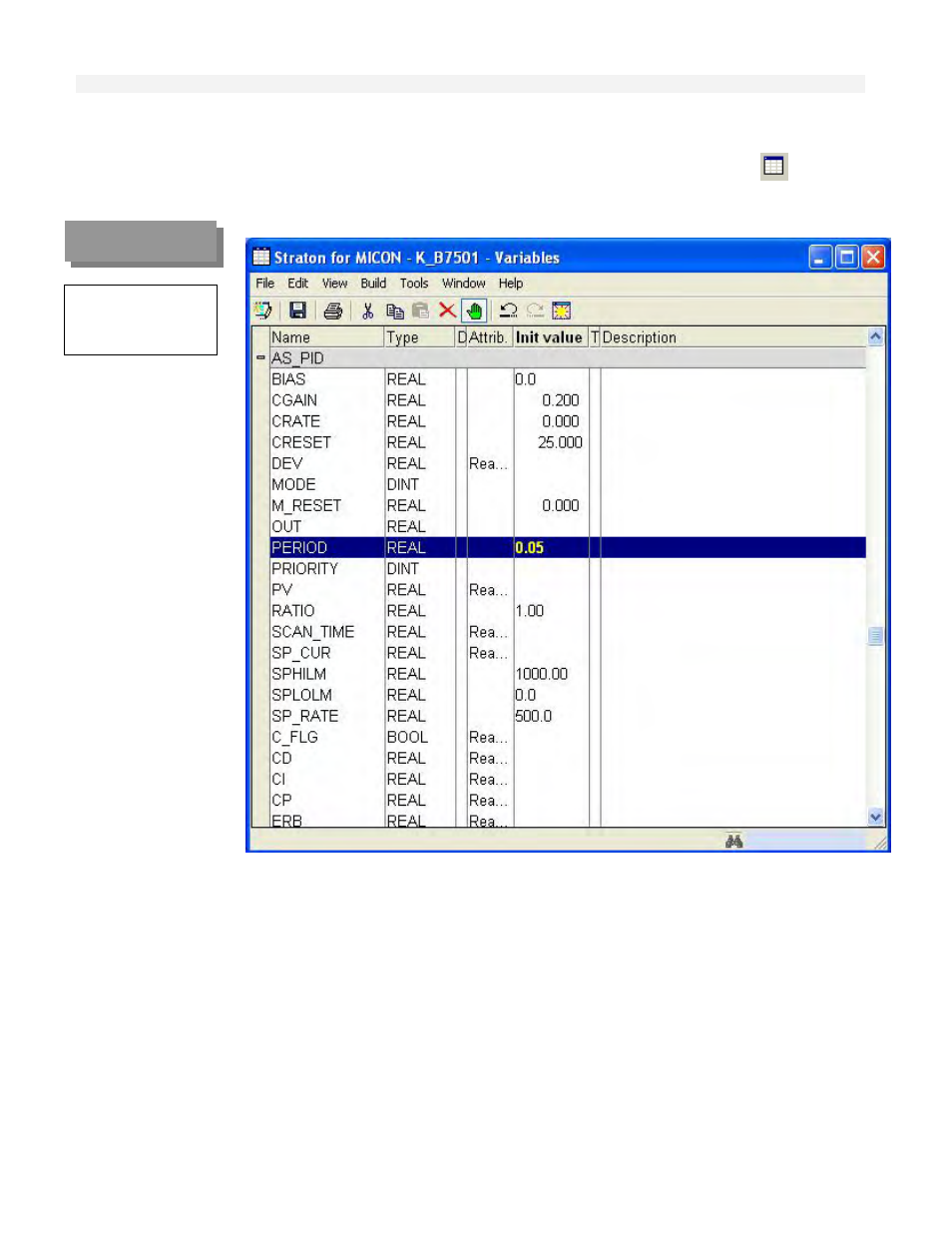The height and width of the screenshot is (1233, 952).
Task: Select the CD variable name
Action: pos(281,757)
